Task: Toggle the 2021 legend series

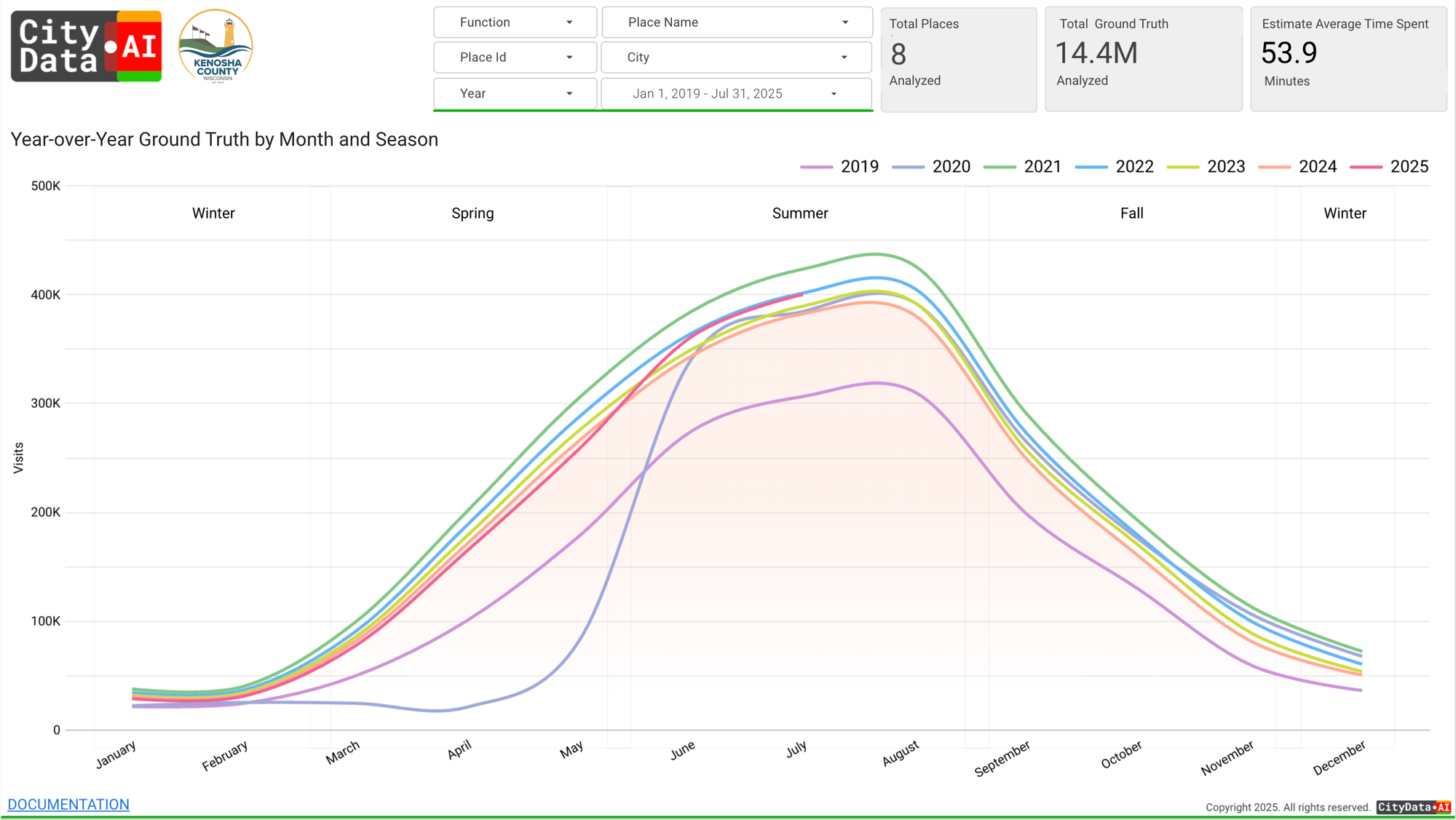Action: (1042, 167)
